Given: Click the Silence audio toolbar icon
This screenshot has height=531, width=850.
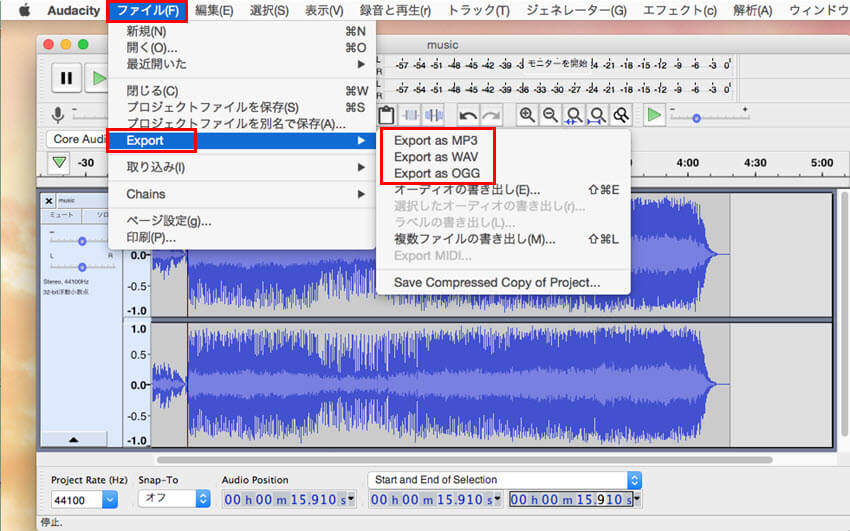Looking at the screenshot, I should point(434,115).
